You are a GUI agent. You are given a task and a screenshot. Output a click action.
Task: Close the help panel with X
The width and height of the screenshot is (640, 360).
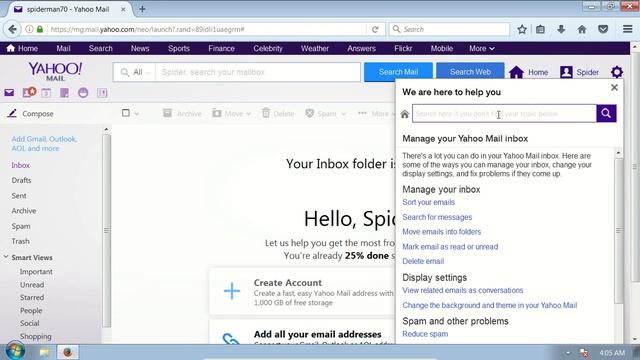(x=614, y=87)
